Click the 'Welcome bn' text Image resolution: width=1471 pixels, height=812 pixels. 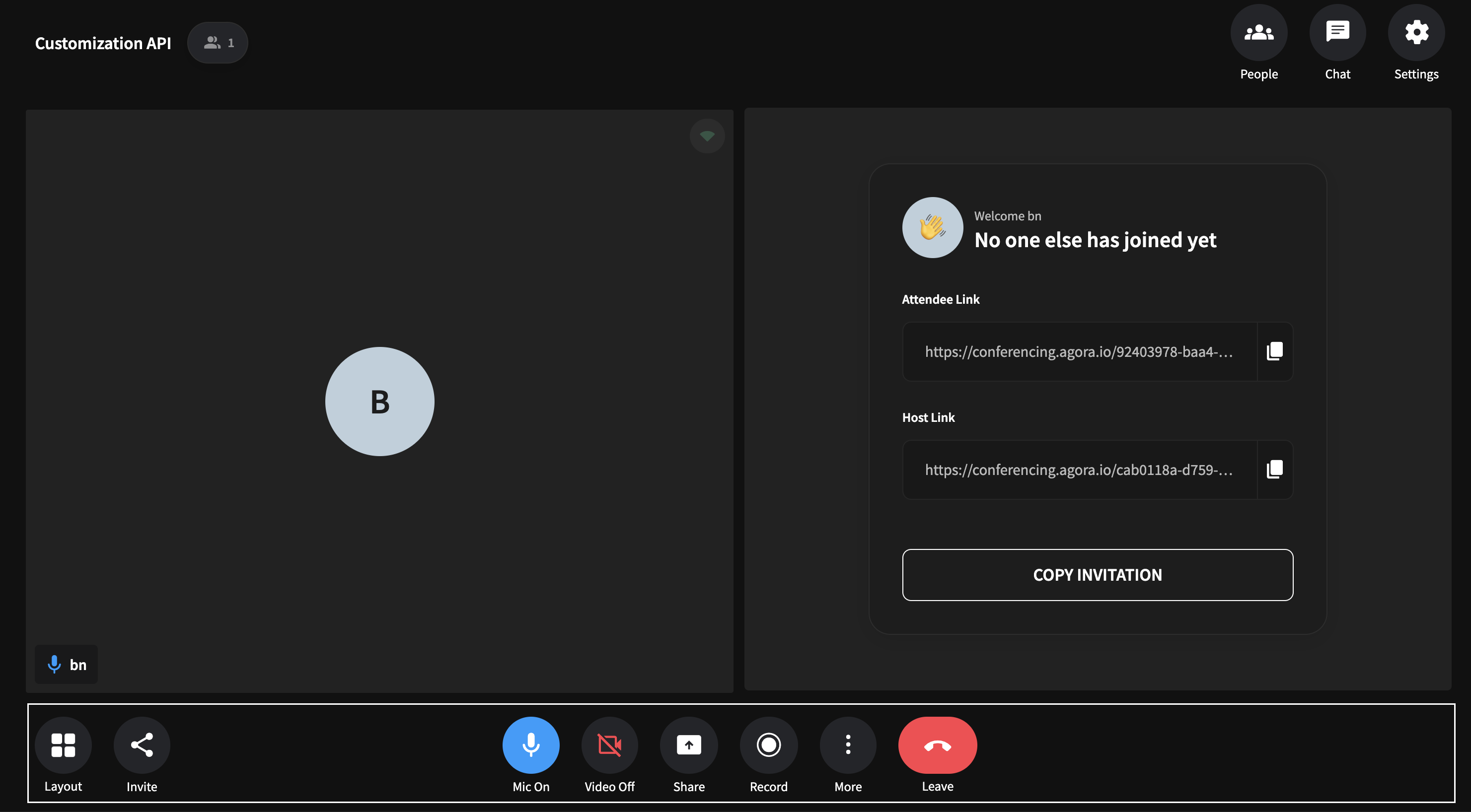tap(1008, 216)
